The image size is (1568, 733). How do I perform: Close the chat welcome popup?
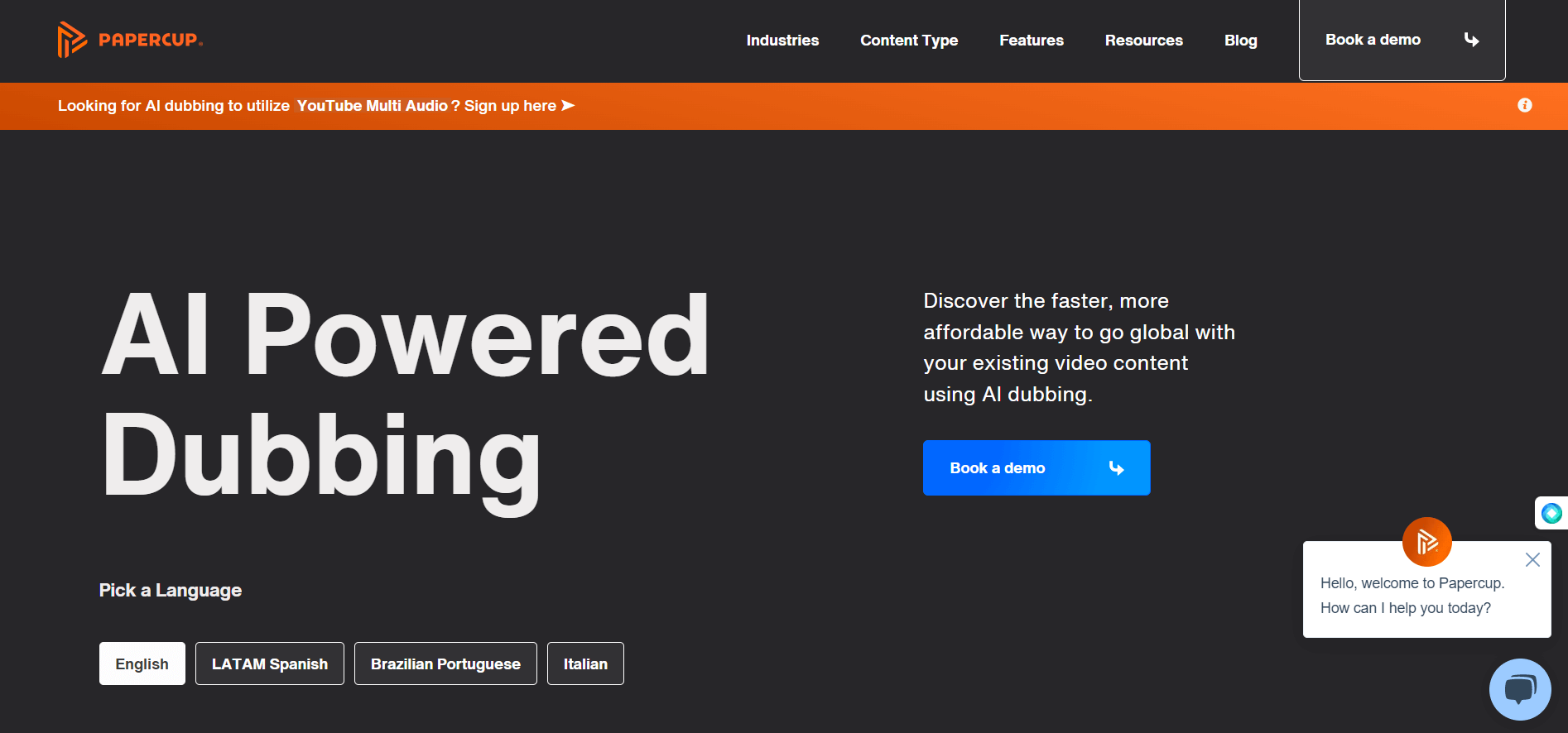coord(1532,560)
